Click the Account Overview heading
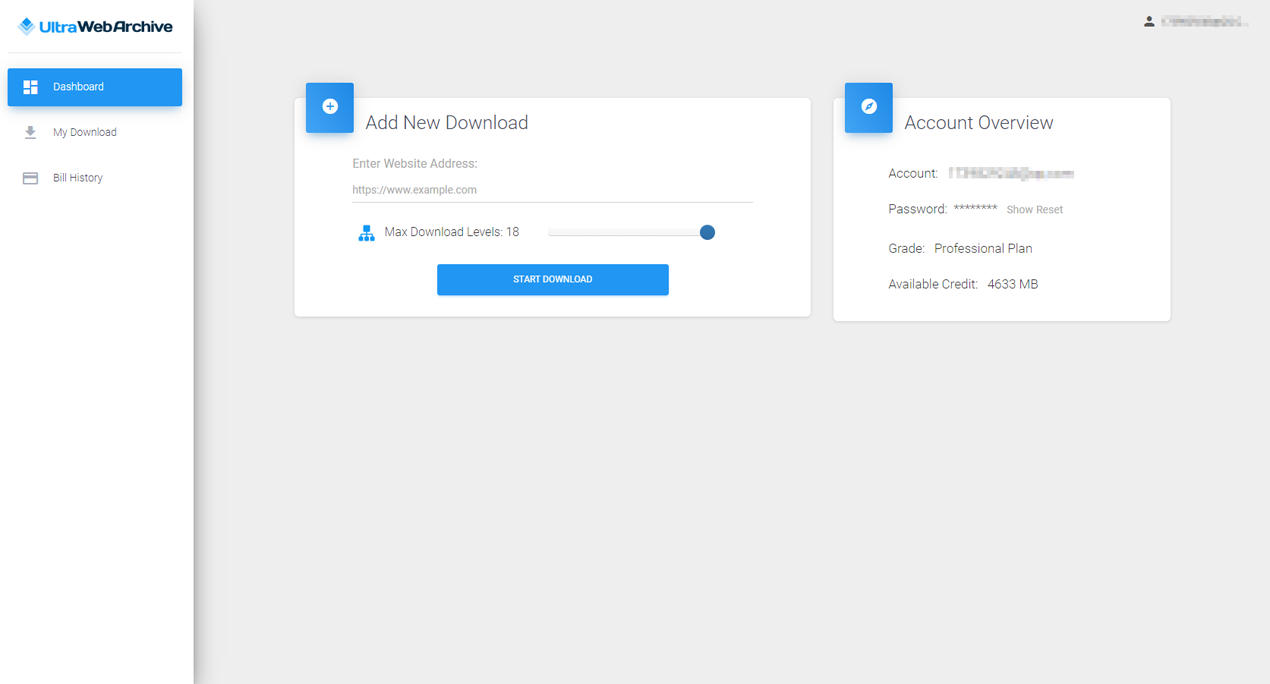Viewport: 1270px width, 684px height. [x=979, y=123]
